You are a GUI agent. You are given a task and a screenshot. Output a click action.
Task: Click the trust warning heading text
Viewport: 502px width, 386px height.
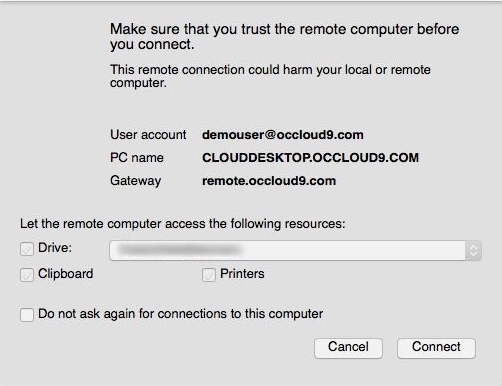[x=284, y=37]
